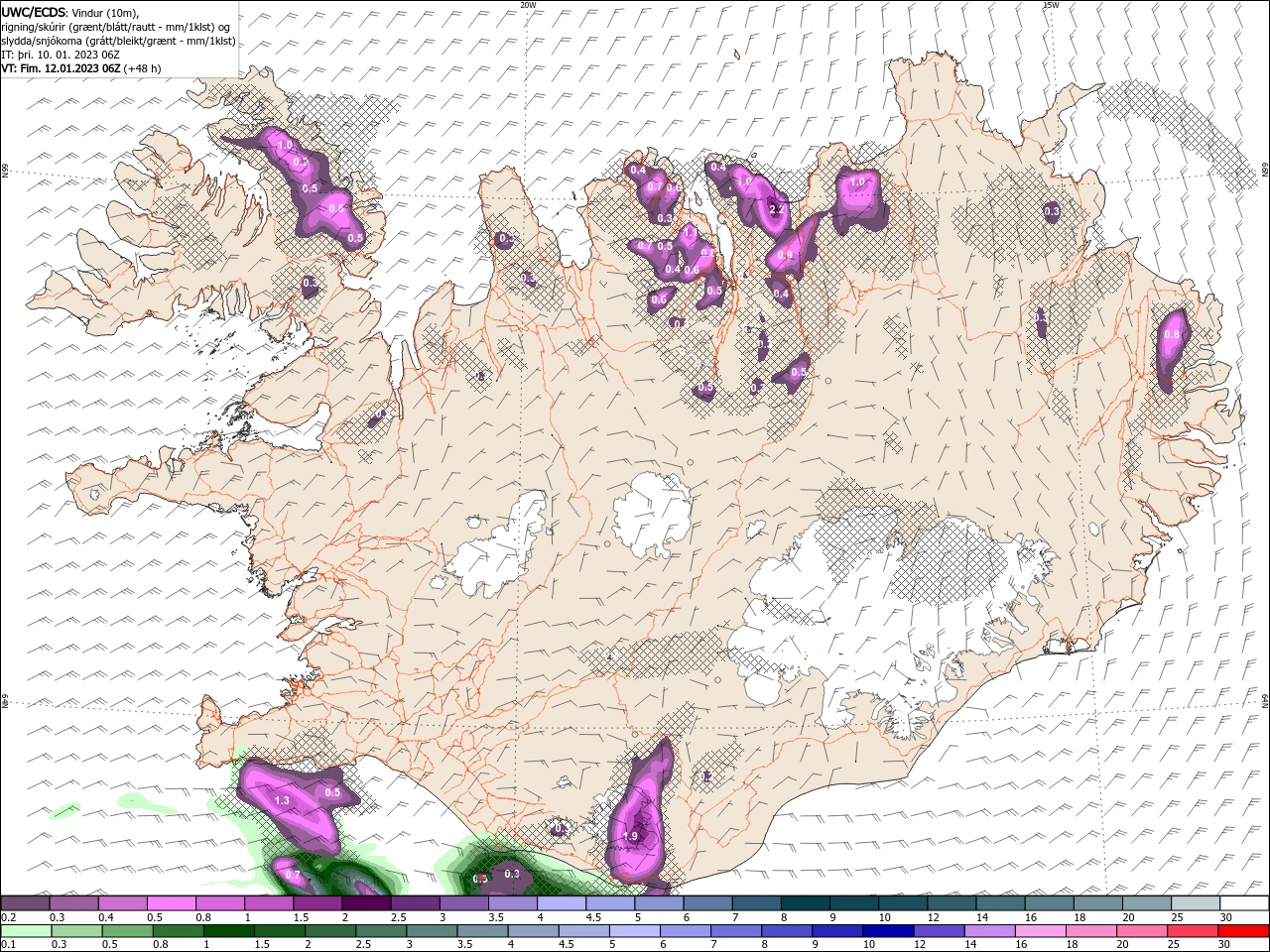Pick the bright pink upper-row swatch at 0.5
The image size is (1270, 952).
171,903
